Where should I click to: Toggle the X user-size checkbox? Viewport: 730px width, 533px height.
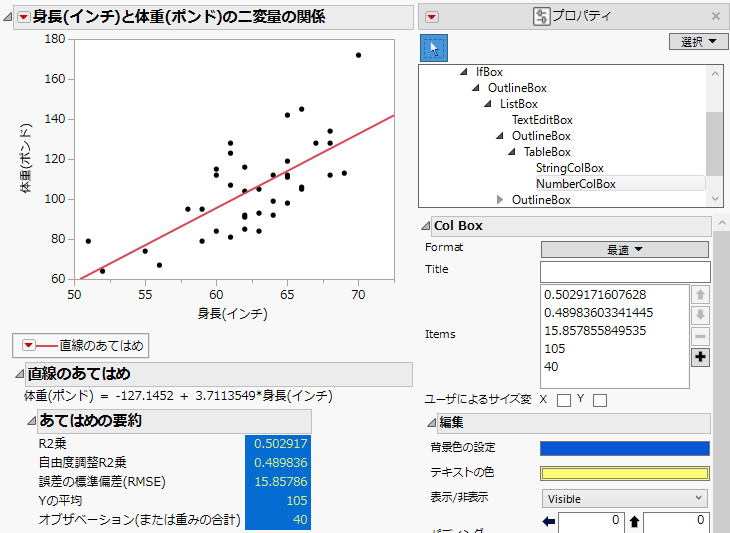click(564, 400)
